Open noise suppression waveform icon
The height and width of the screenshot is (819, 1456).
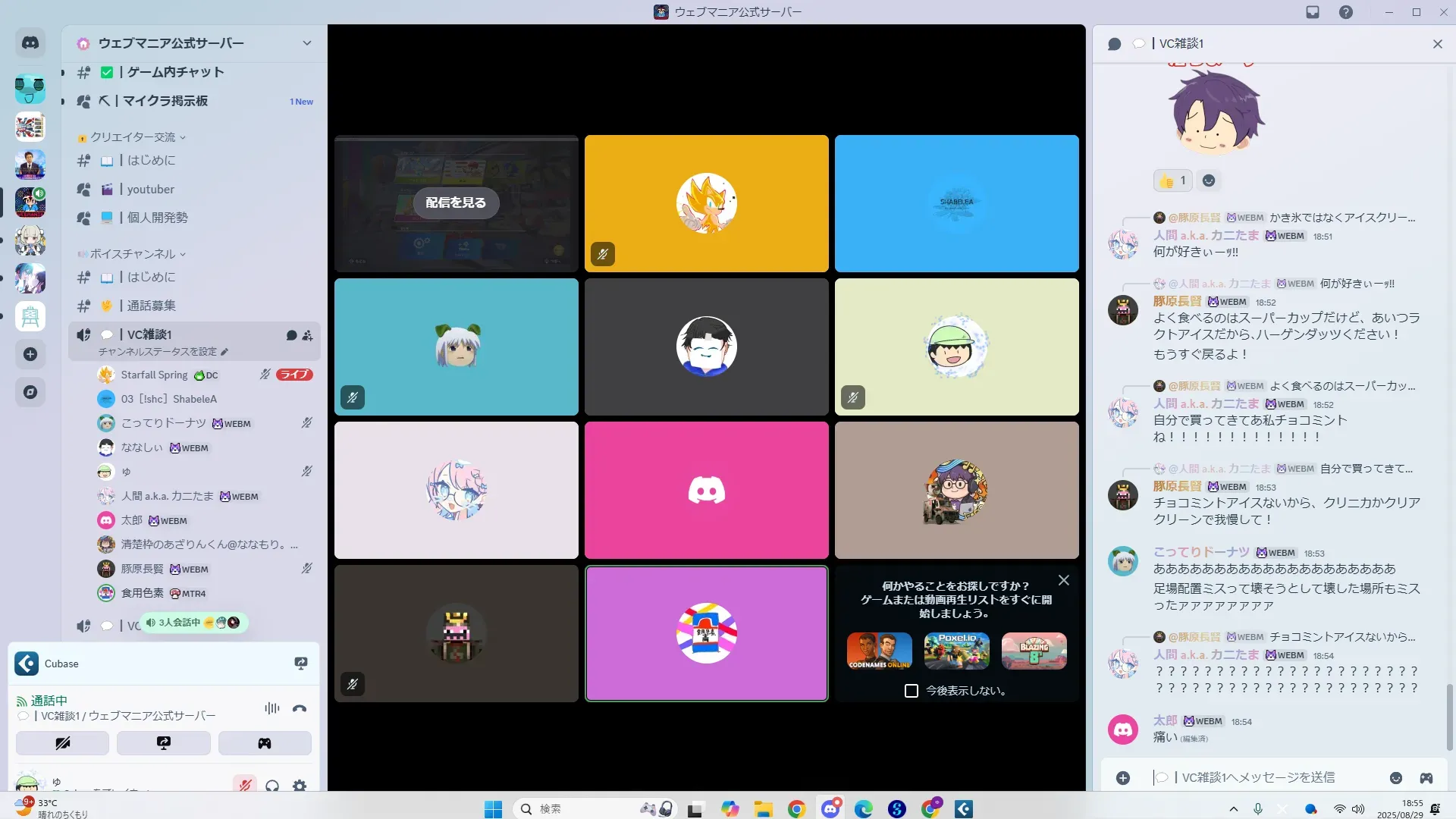271,708
